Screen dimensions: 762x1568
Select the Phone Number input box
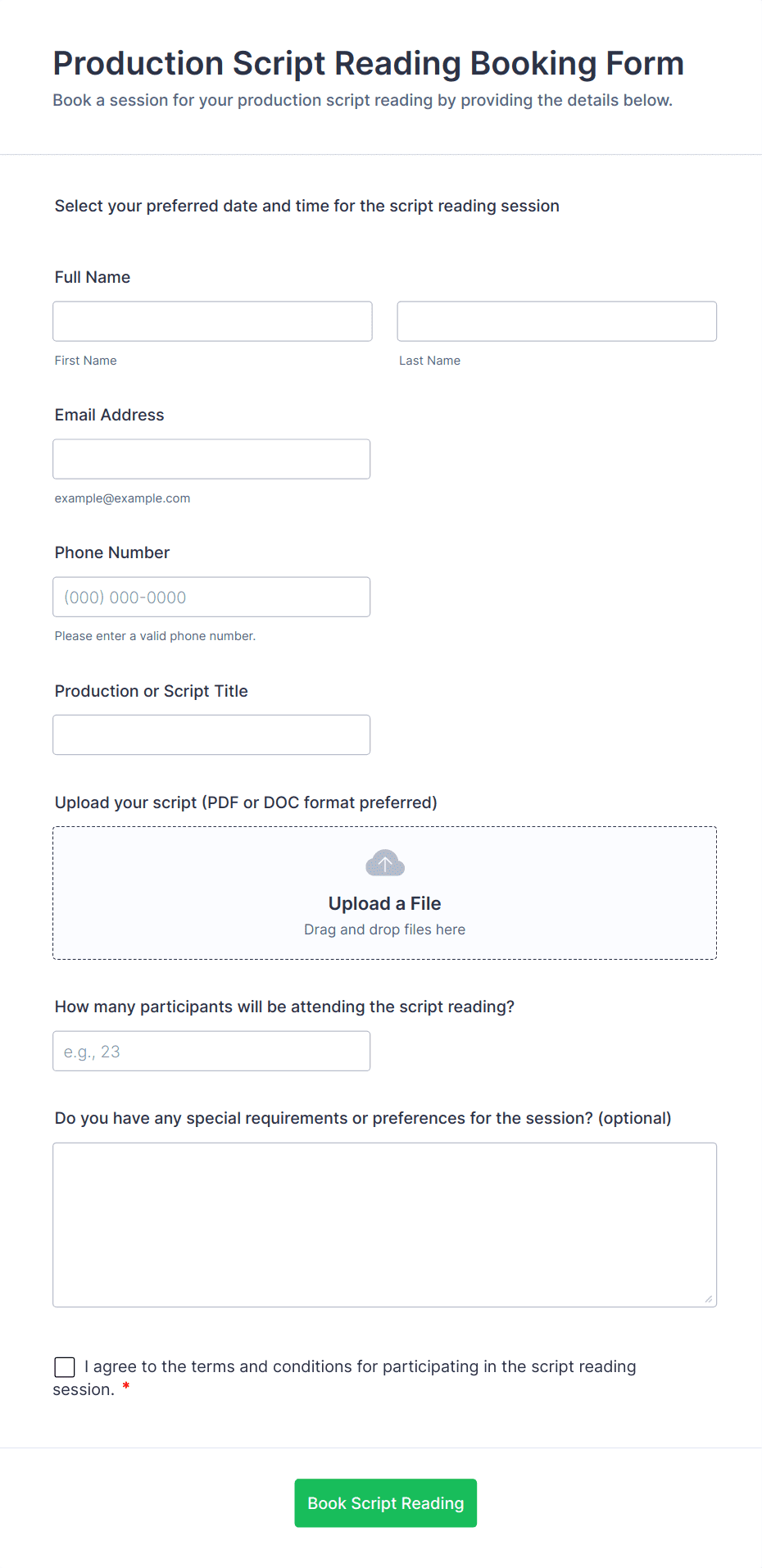211,597
